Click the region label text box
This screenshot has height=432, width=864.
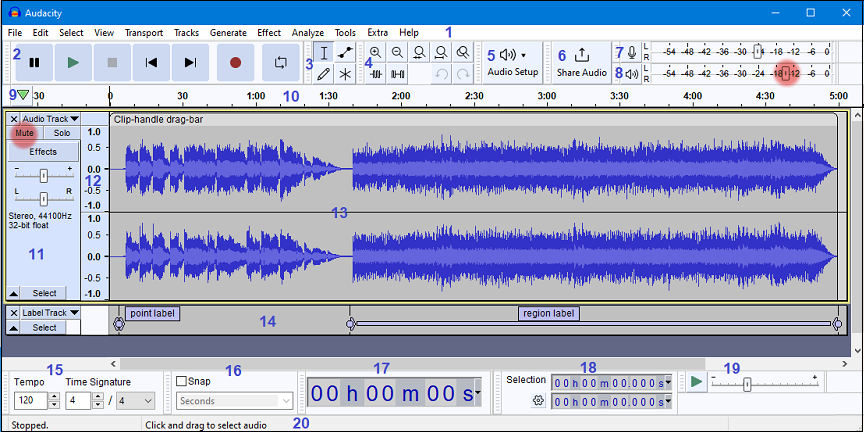click(x=549, y=314)
